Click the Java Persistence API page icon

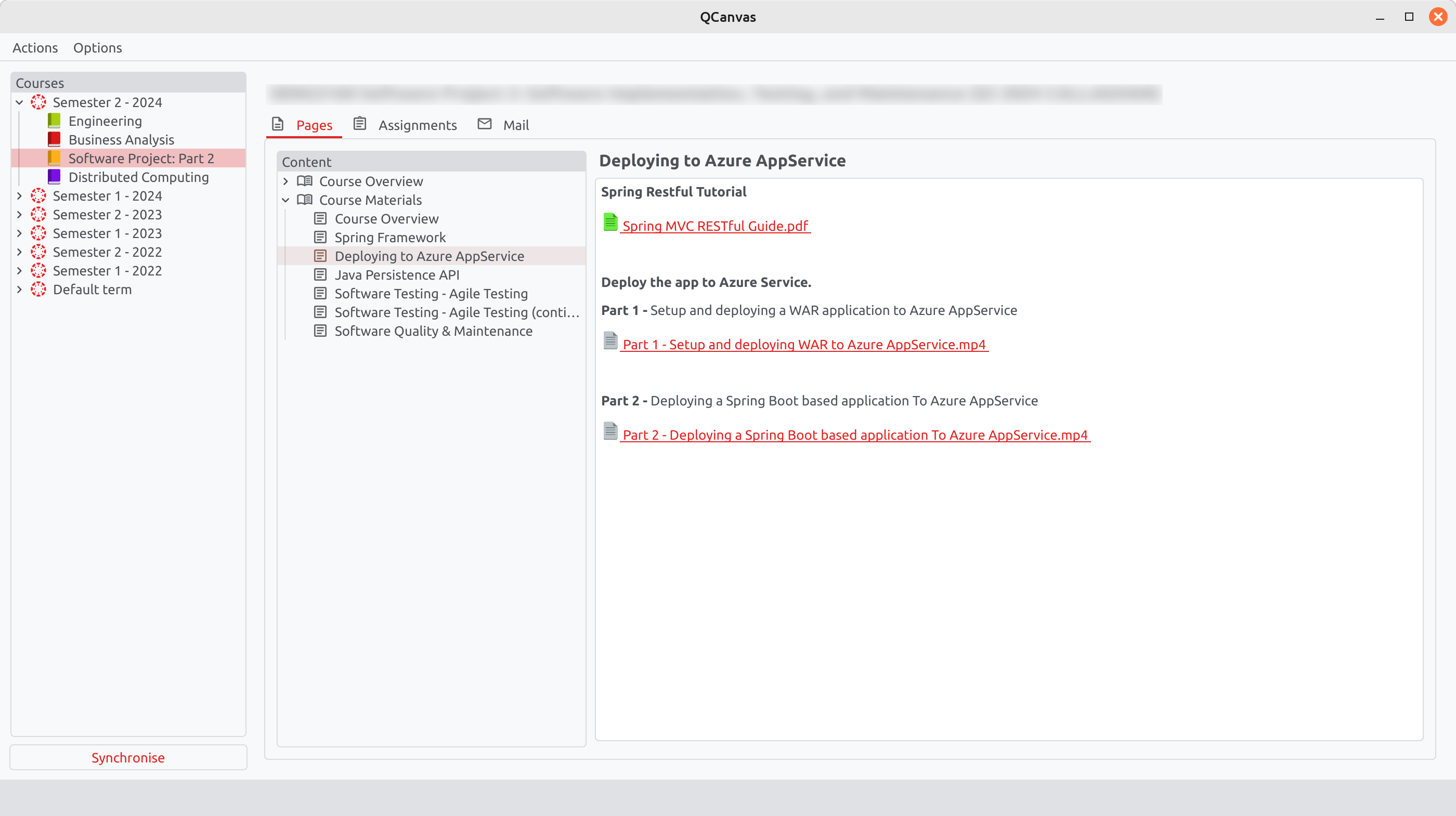tap(320, 274)
